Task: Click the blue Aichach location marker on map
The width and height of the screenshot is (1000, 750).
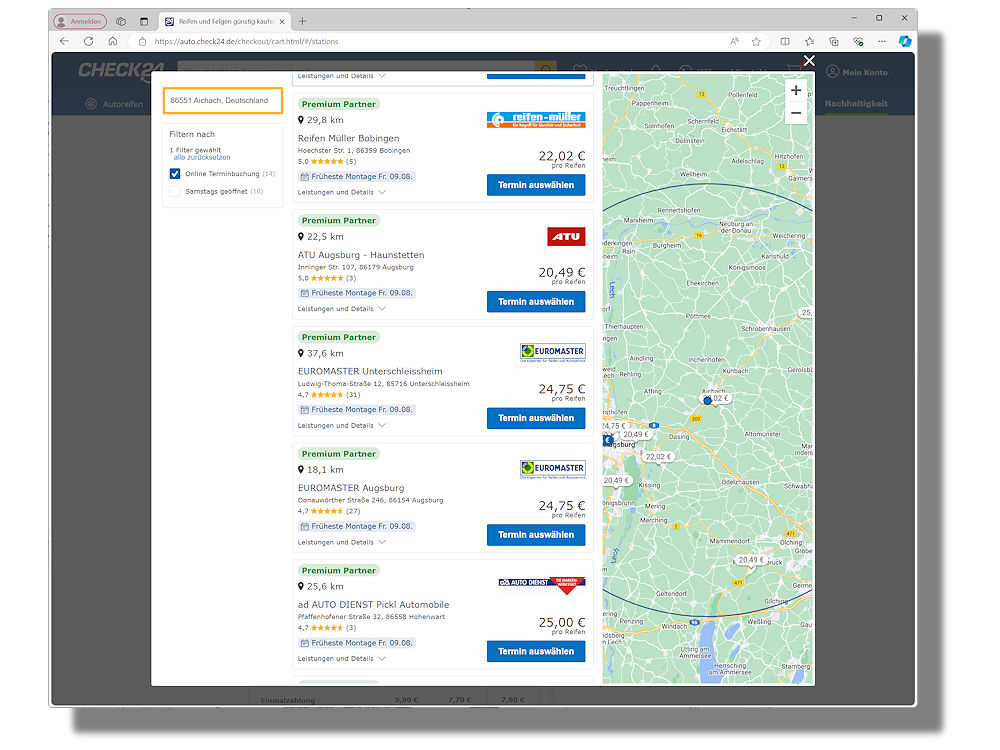Action: click(707, 401)
